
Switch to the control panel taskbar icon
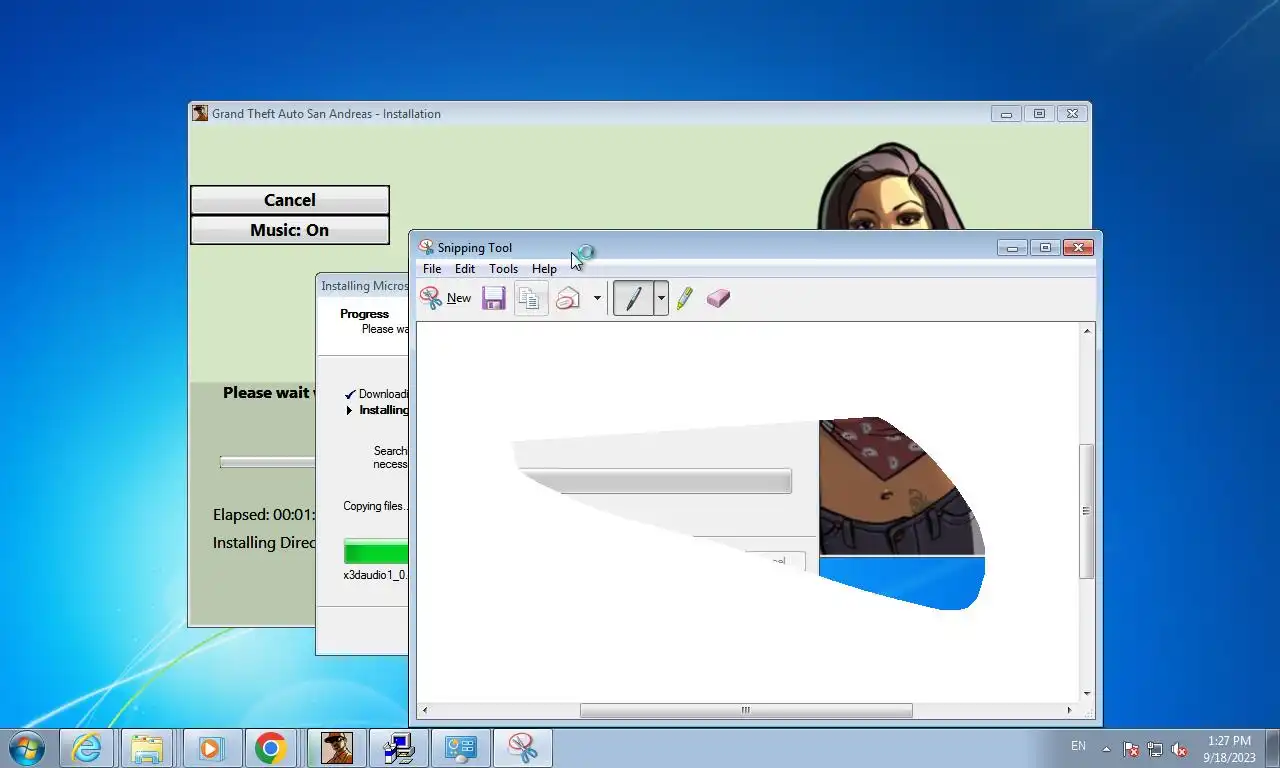tap(461, 748)
